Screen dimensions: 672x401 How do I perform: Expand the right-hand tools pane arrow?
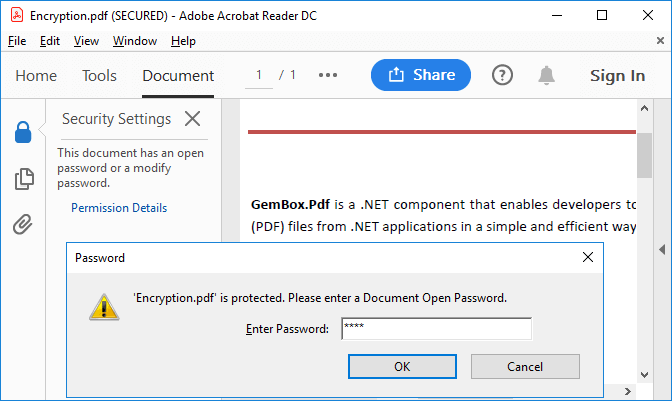point(662,249)
